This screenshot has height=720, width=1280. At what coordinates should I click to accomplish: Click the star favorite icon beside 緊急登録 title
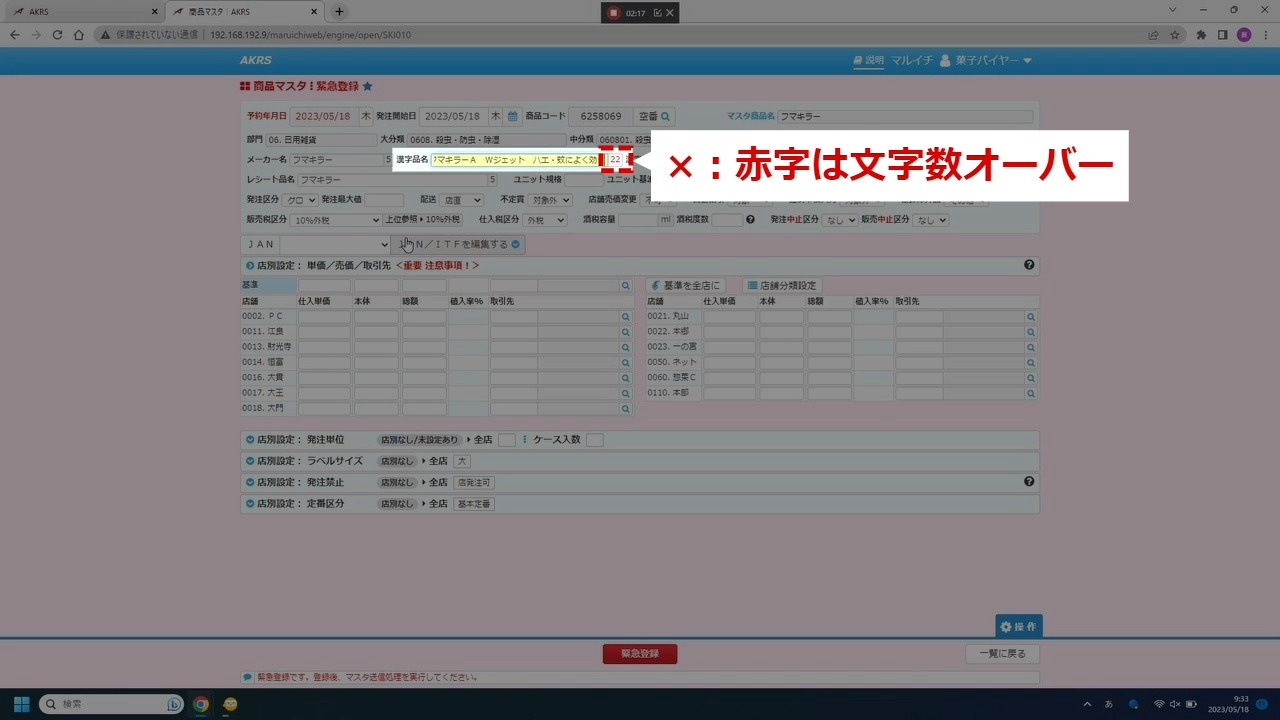[x=367, y=87]
